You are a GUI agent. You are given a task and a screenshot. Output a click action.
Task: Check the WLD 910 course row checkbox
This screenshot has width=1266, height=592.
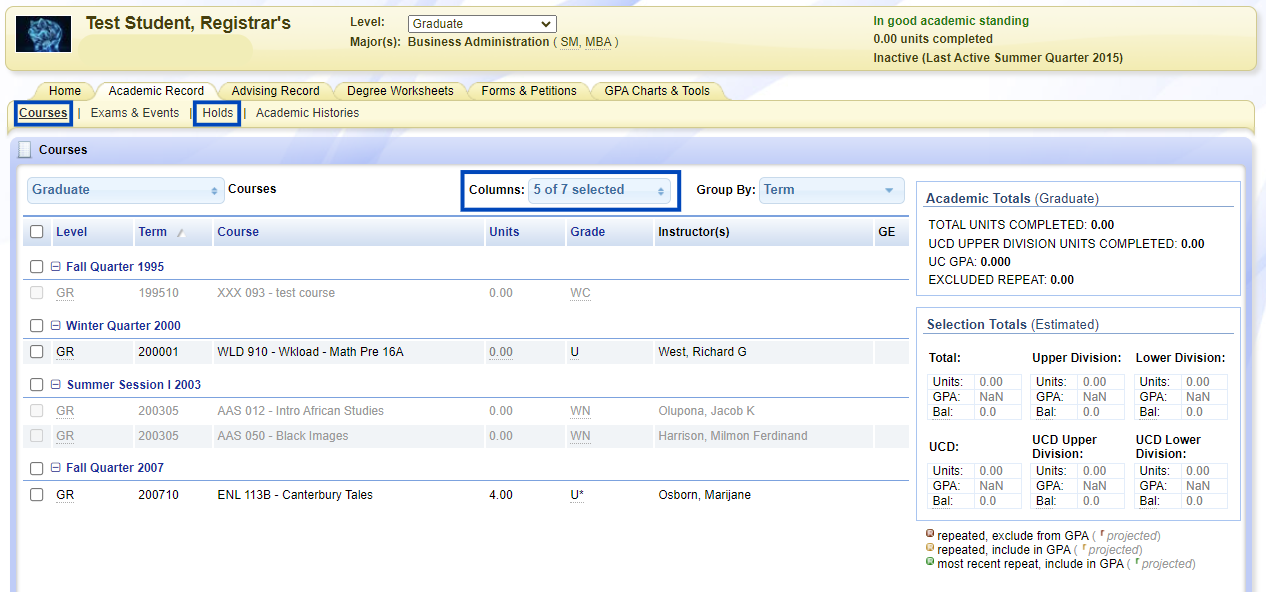click(x=37, y=352)
